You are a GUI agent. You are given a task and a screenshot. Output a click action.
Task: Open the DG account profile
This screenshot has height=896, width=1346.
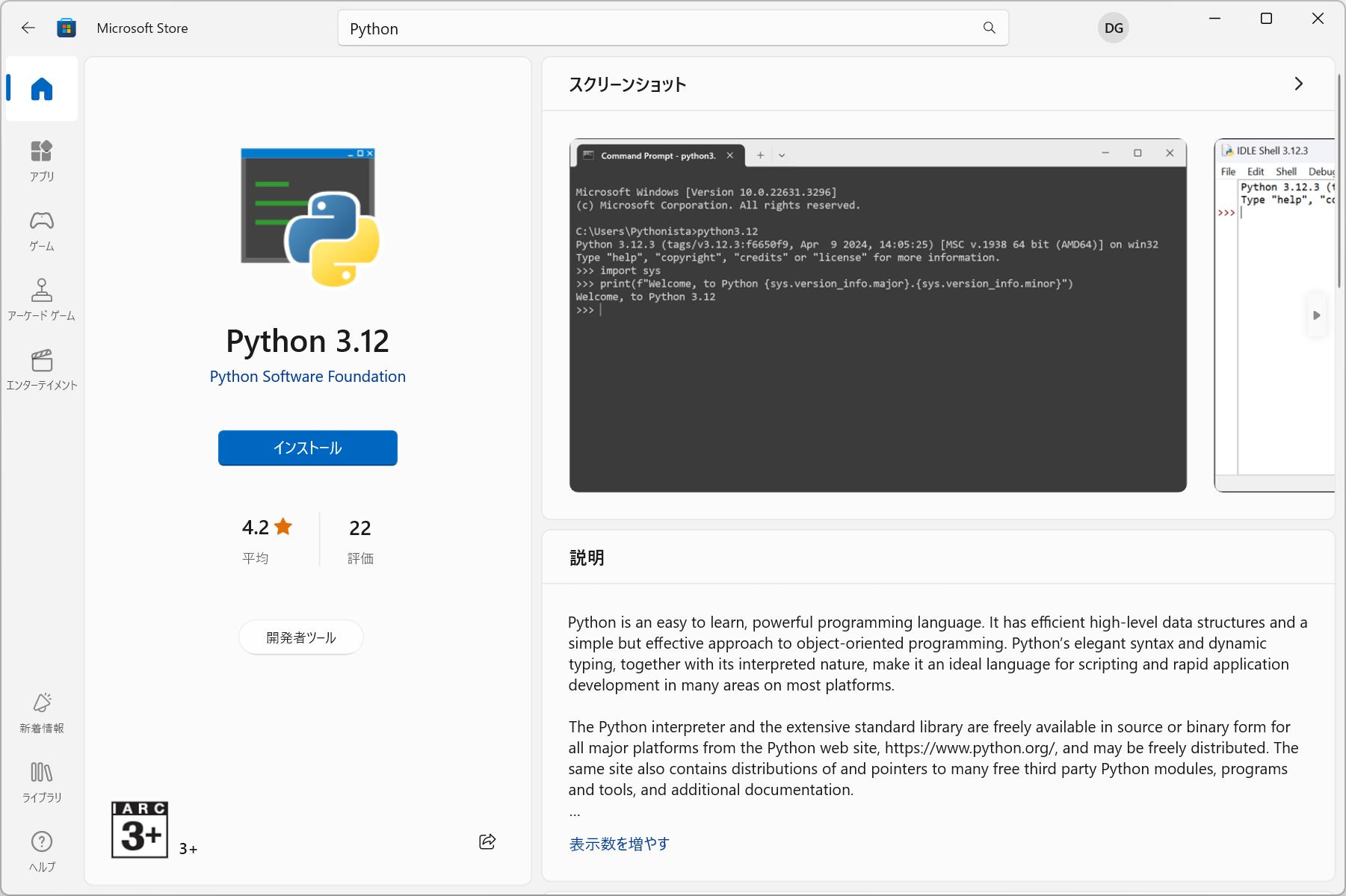1114,28
